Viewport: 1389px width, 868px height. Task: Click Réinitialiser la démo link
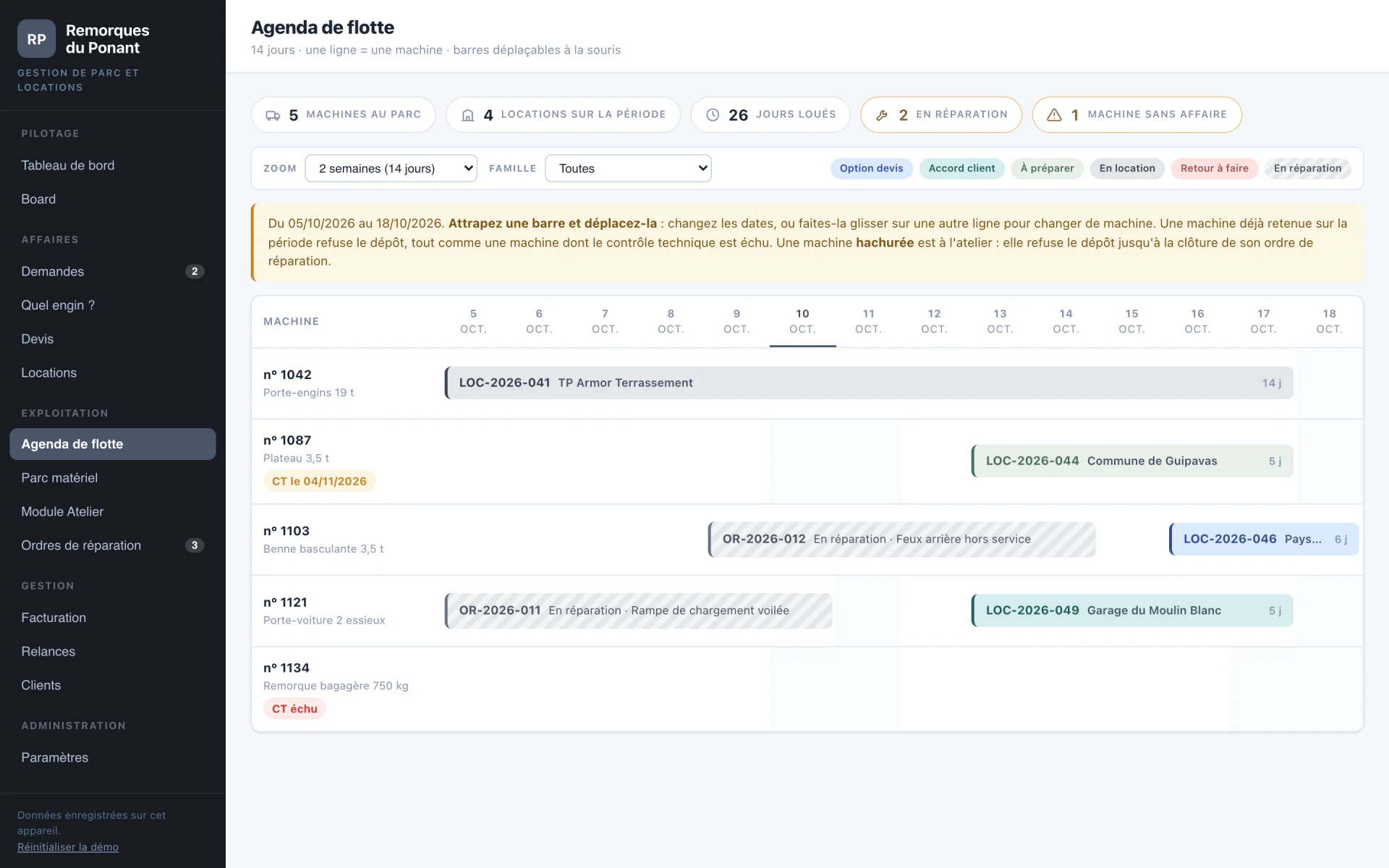(x=68, y=847)
